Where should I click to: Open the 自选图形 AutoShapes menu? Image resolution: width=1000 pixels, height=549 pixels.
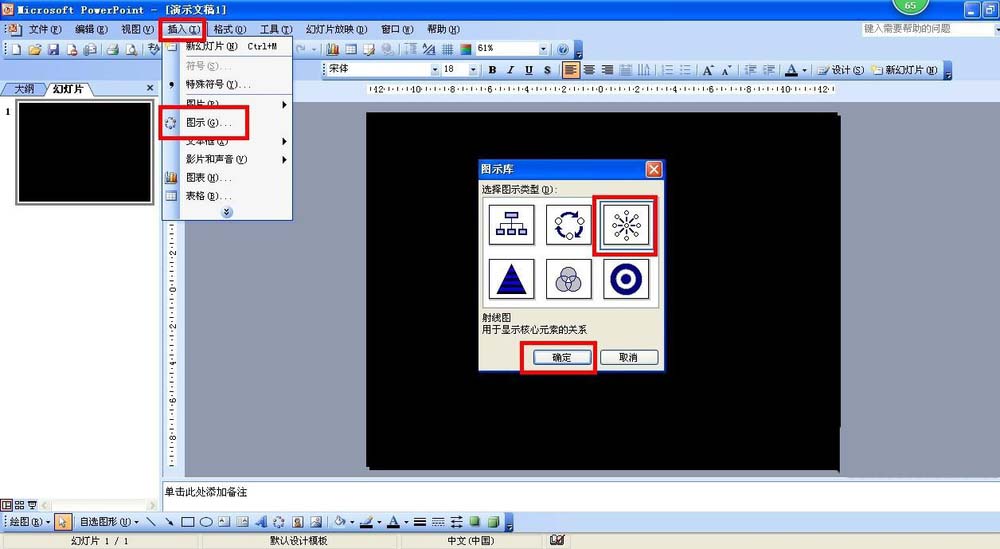pyautogui.click(x=108, y=522)
